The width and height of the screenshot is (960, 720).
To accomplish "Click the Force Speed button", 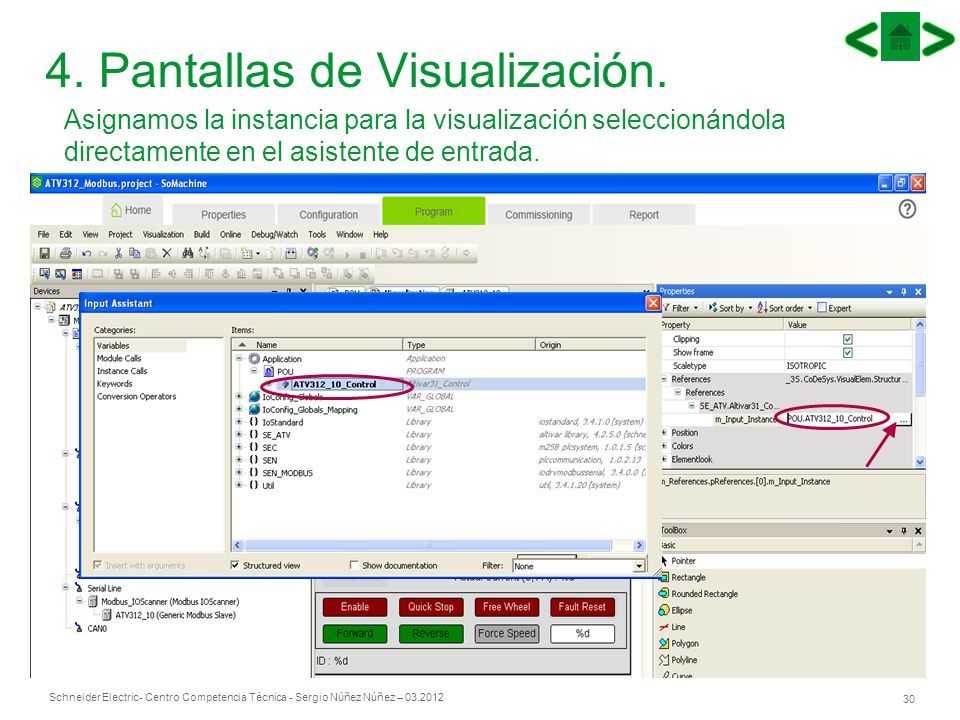I will [507, 633].
